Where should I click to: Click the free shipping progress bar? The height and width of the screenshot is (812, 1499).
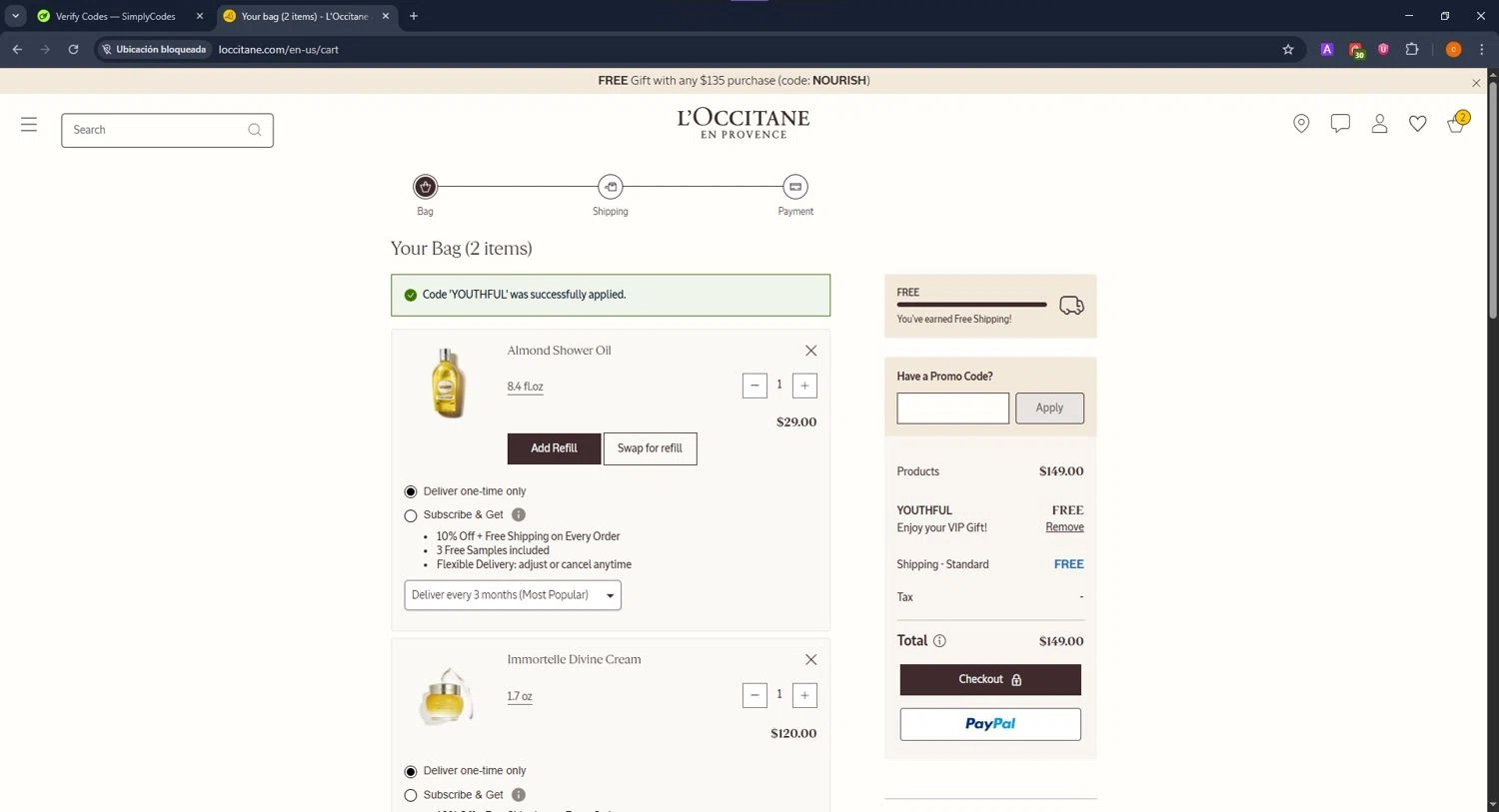point(971,305)
